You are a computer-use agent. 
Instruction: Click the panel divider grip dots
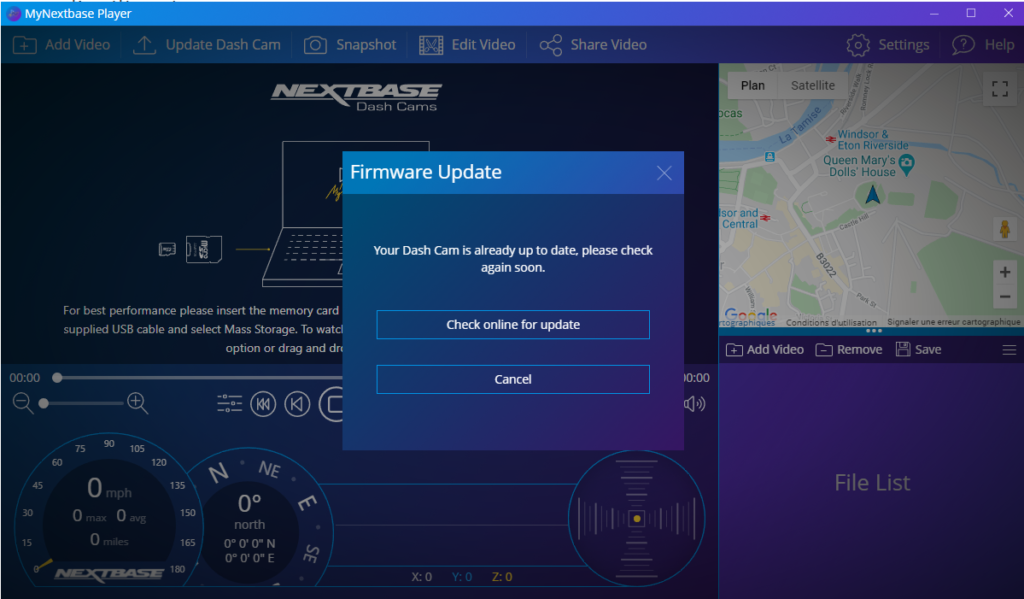873,331
